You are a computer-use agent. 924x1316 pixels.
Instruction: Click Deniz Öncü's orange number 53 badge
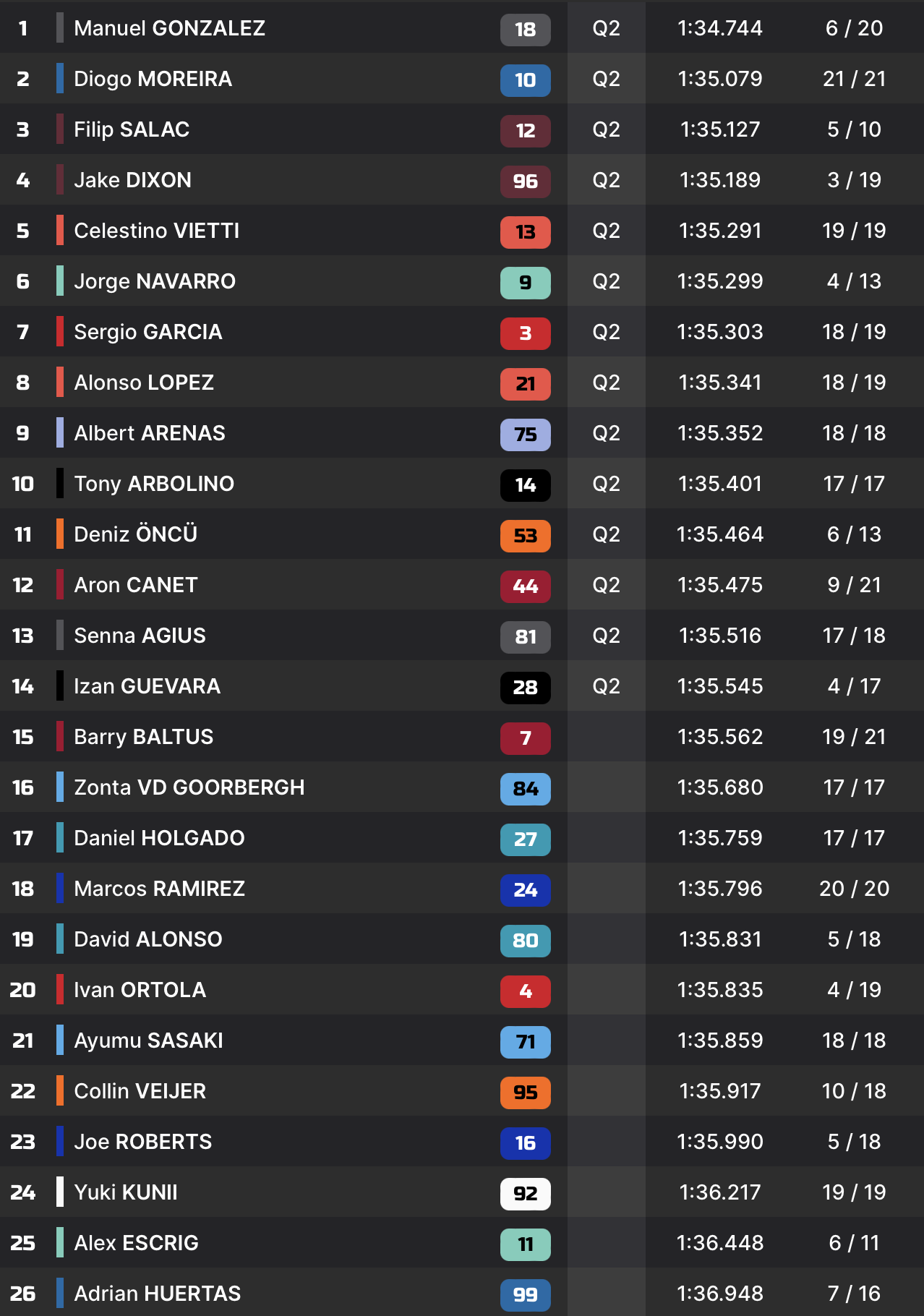pyautogui.click(x=525, y=536)
